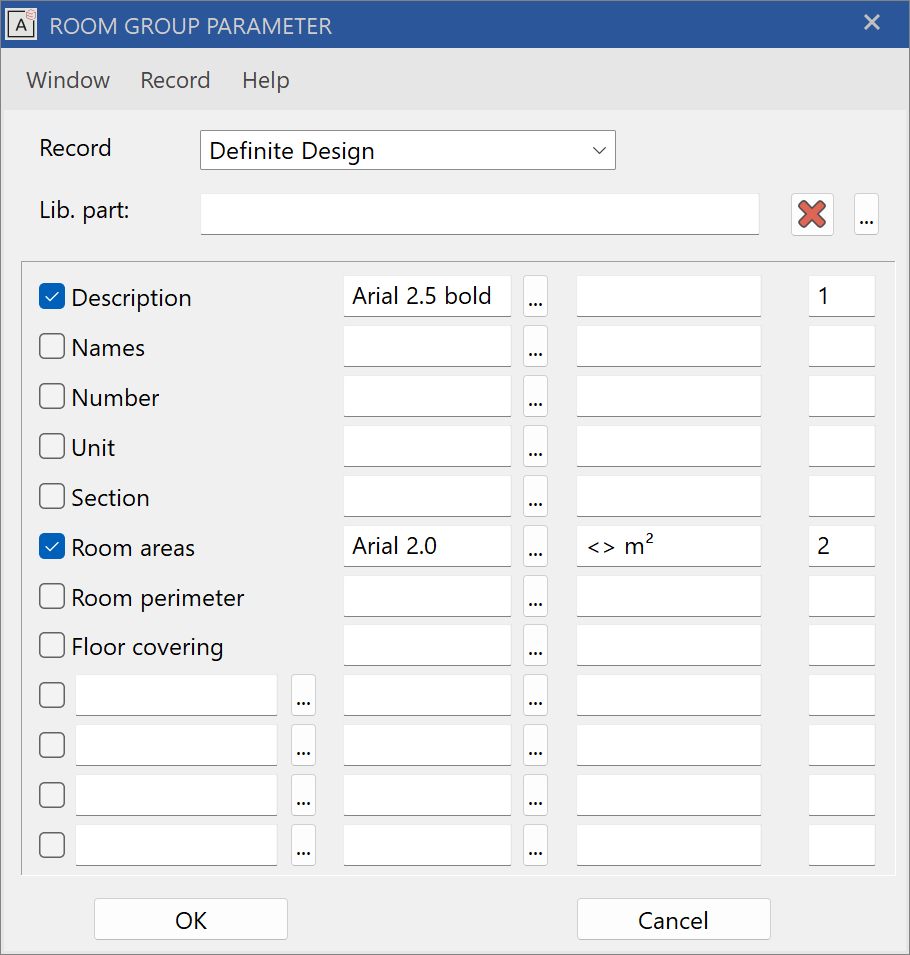Check the first blank custom row checkbox
Image resolution: width=910 pixels, height=955 pixels.
[x=52, y=695]
